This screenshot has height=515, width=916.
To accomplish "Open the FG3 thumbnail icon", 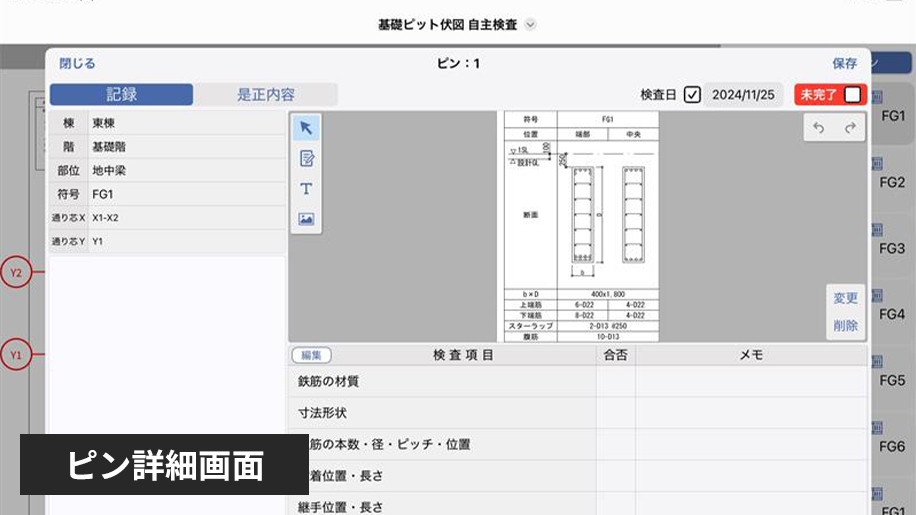I will (x=877, y=230).
